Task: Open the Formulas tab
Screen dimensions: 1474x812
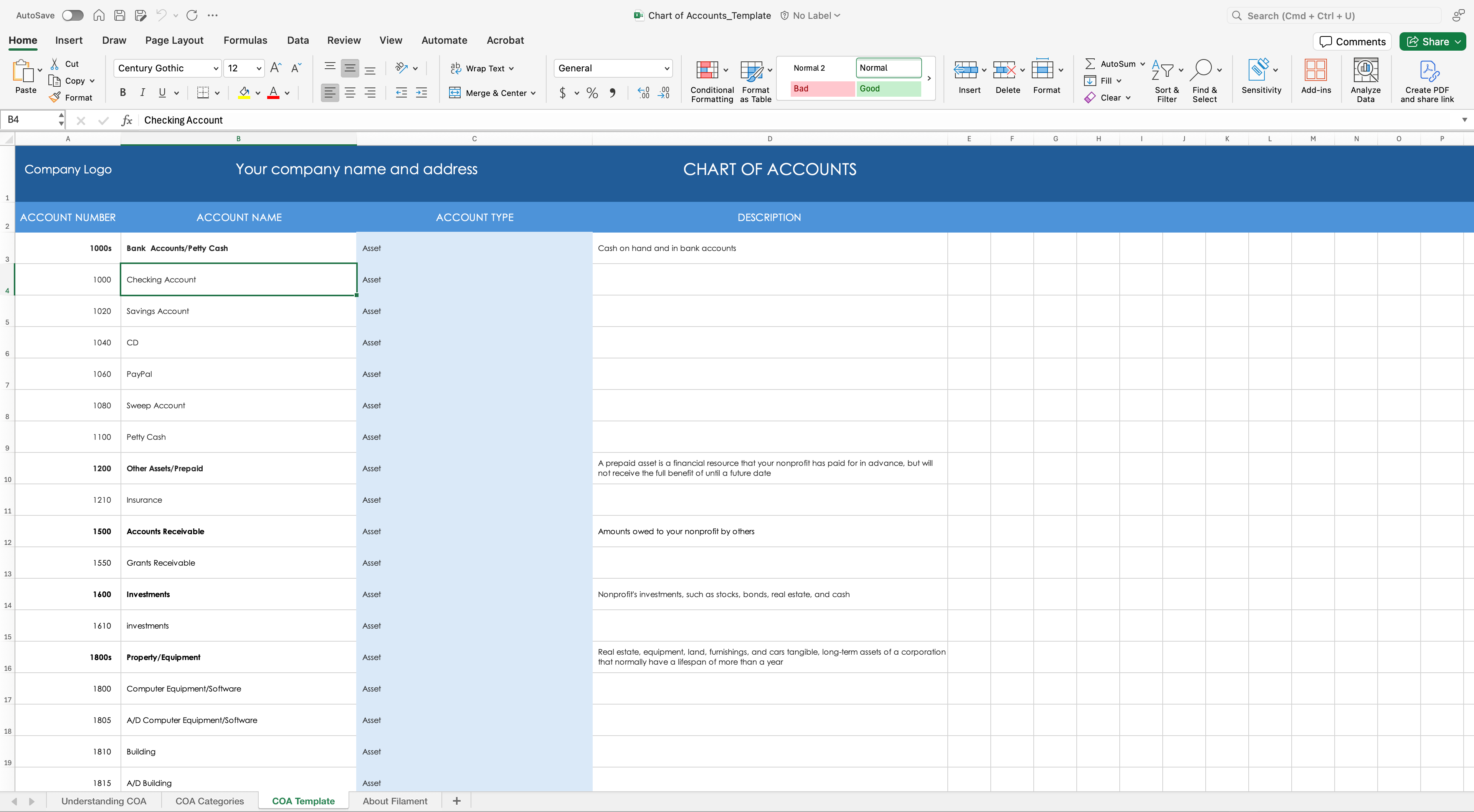Action: pos(245,40)
